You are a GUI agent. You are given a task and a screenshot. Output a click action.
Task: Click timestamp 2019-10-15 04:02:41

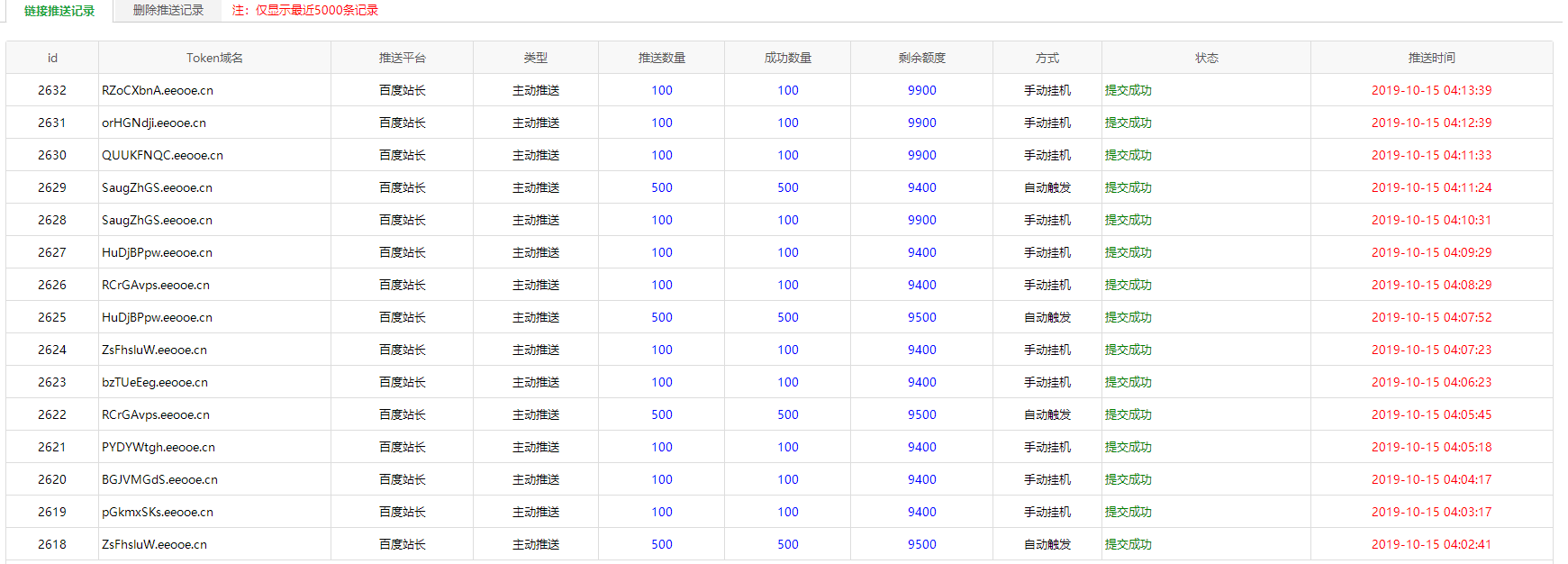tap(1431, 544)
